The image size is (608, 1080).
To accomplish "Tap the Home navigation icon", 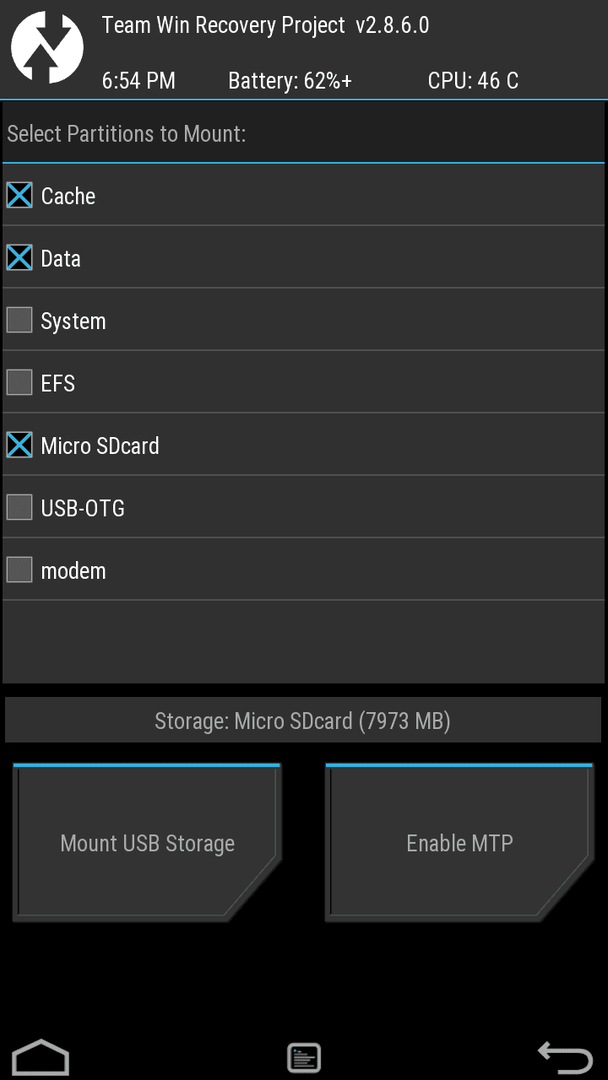I will 41,1056.
